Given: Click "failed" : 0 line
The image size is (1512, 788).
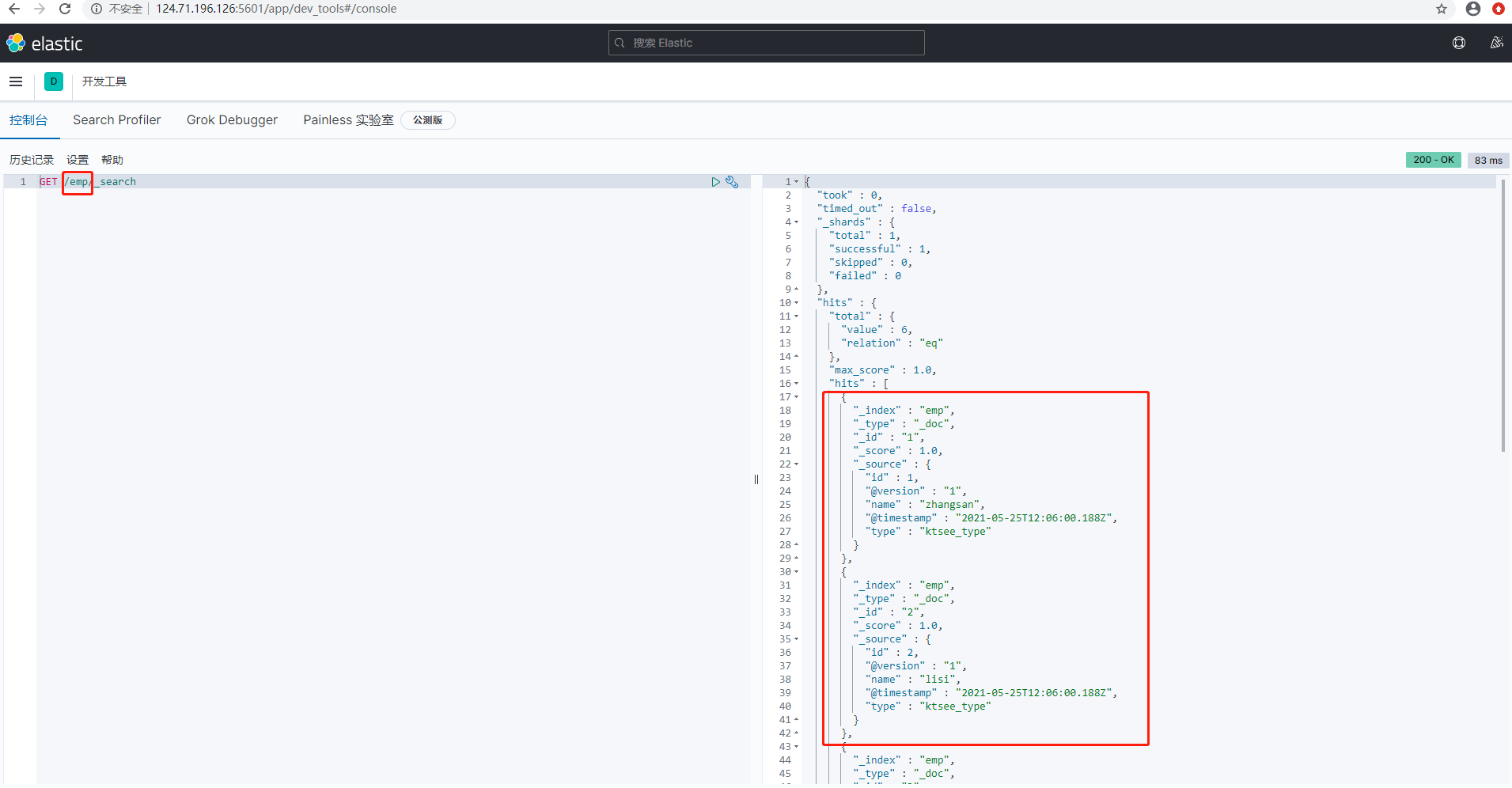Looking at the screenshot, I should (865, 276).
